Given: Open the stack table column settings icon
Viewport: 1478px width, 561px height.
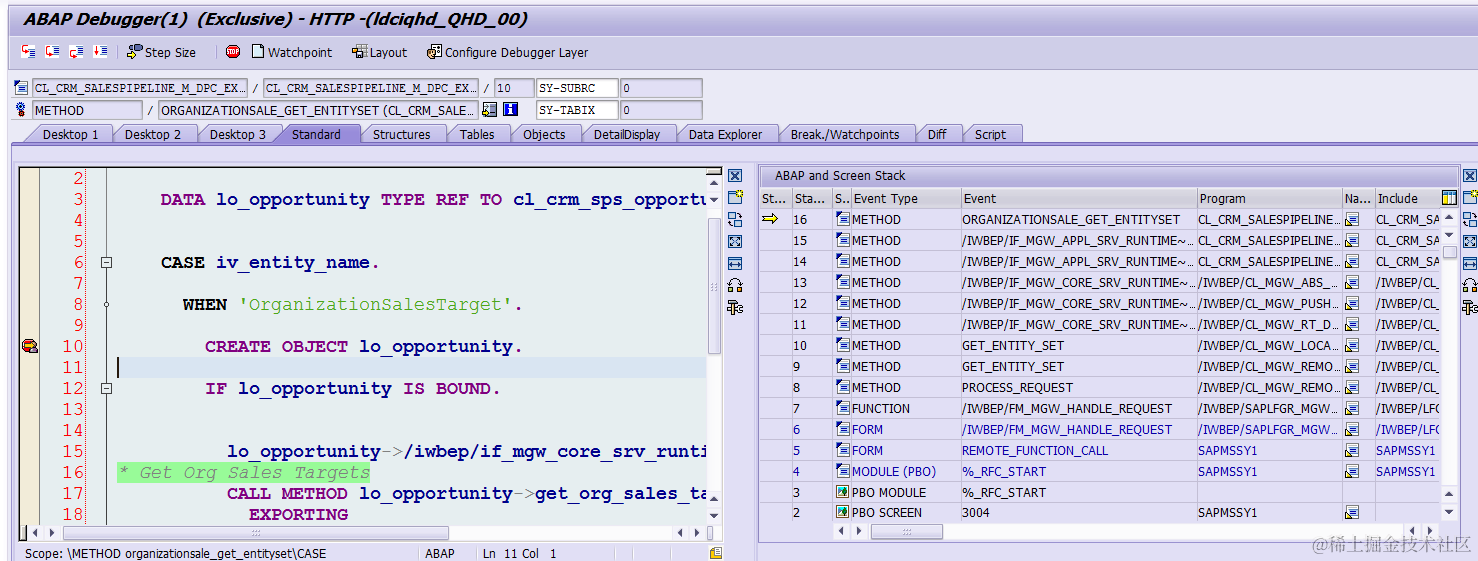Looking at the screenshot, I should point(1449,198).
